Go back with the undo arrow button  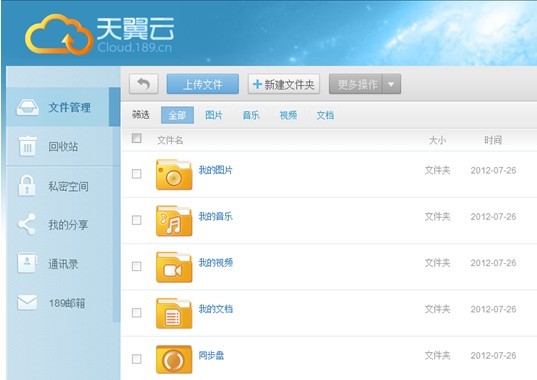143,84
